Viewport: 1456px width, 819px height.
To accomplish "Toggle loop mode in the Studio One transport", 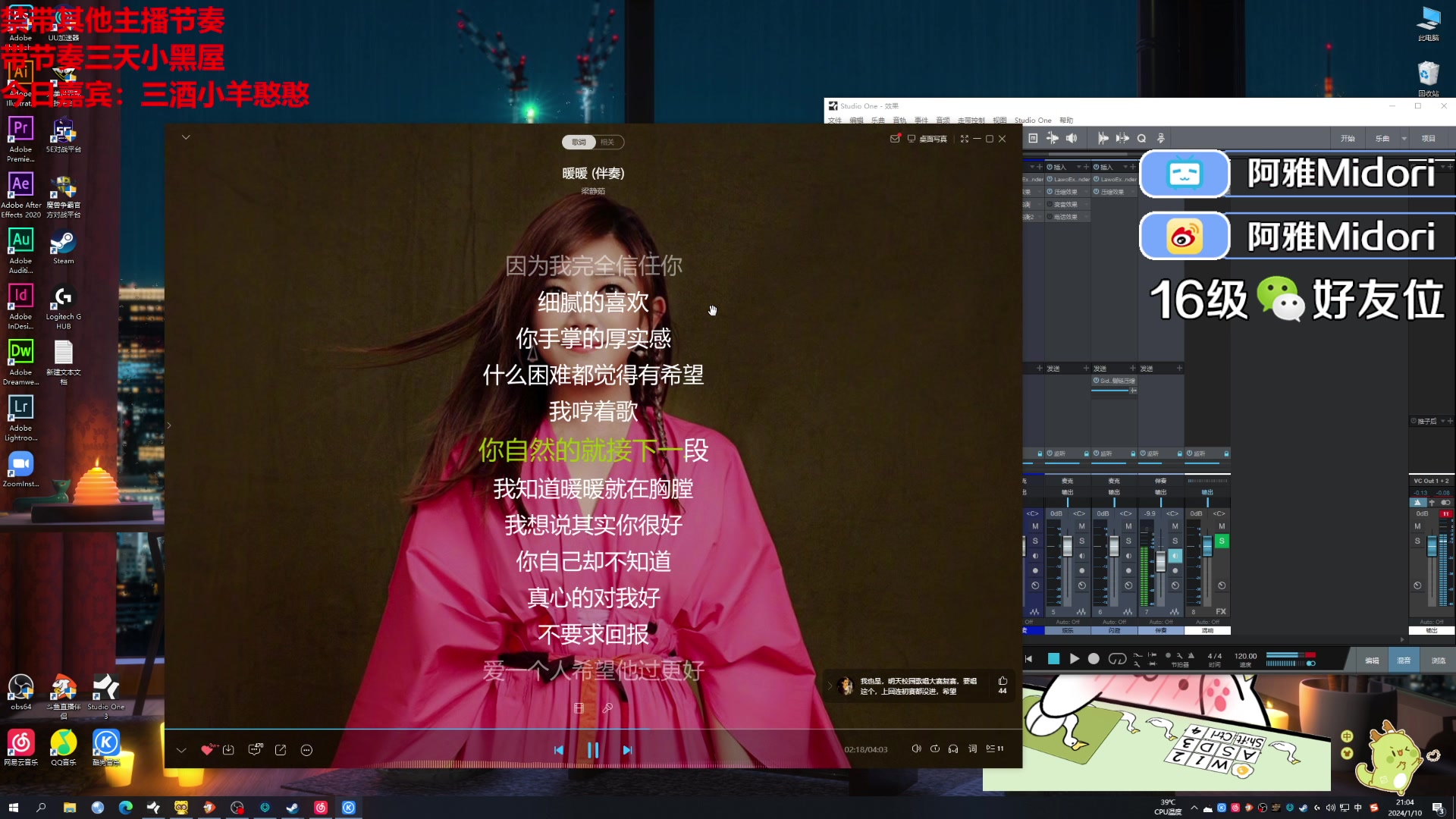I will point(1117,658).
